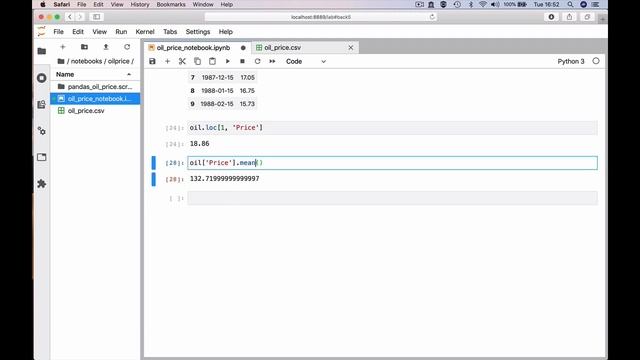The width and height of the screenshot is (640, 360).
Task: Cut the selected cell with scissors icon
Action: [x=182, y=61]
